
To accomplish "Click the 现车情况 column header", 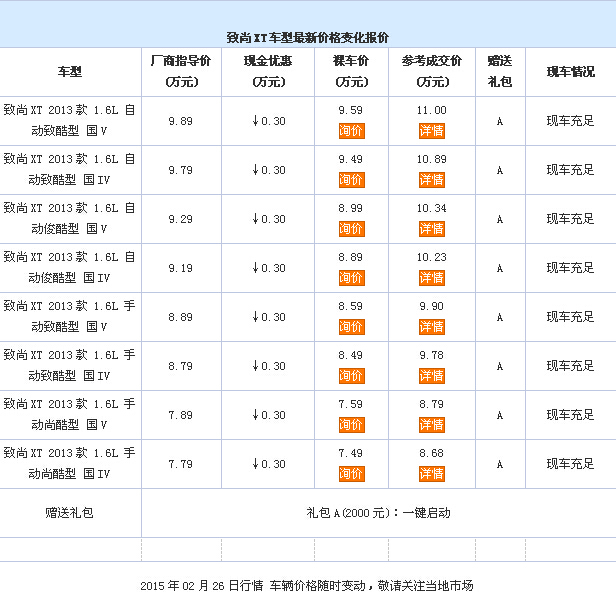I will 571,72.
